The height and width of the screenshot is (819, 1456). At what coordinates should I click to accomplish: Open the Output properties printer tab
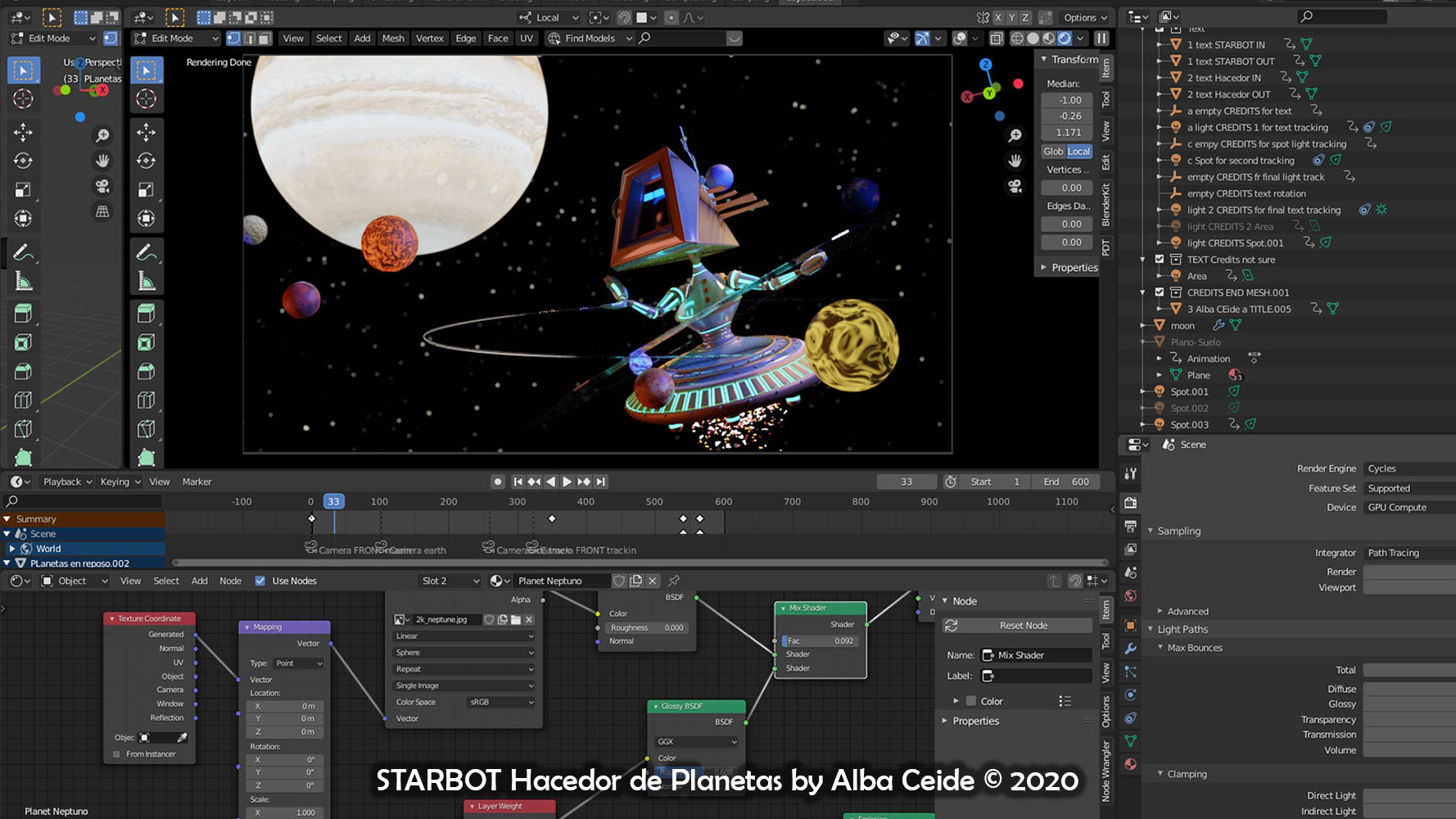1130,526
